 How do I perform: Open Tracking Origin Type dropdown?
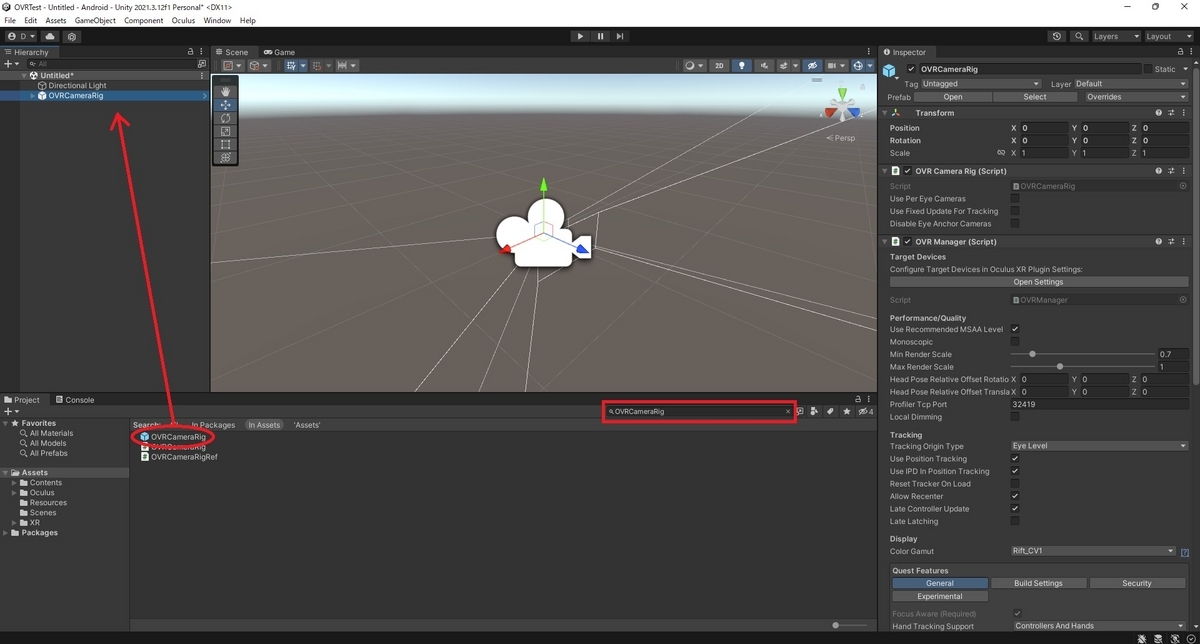pos(1099,446)
